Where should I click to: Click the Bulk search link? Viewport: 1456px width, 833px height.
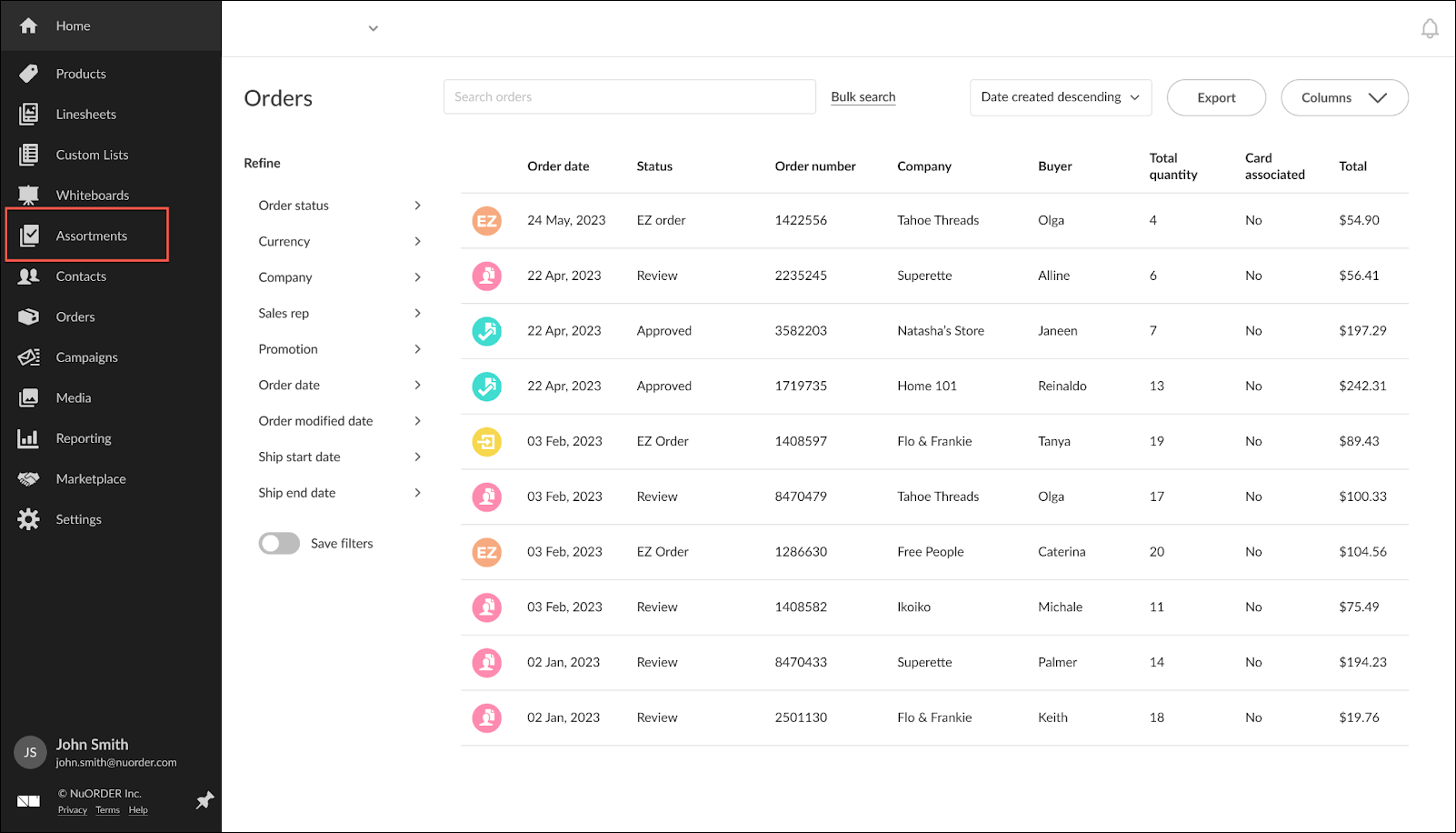pyautogui.click(x=863, y=97)
